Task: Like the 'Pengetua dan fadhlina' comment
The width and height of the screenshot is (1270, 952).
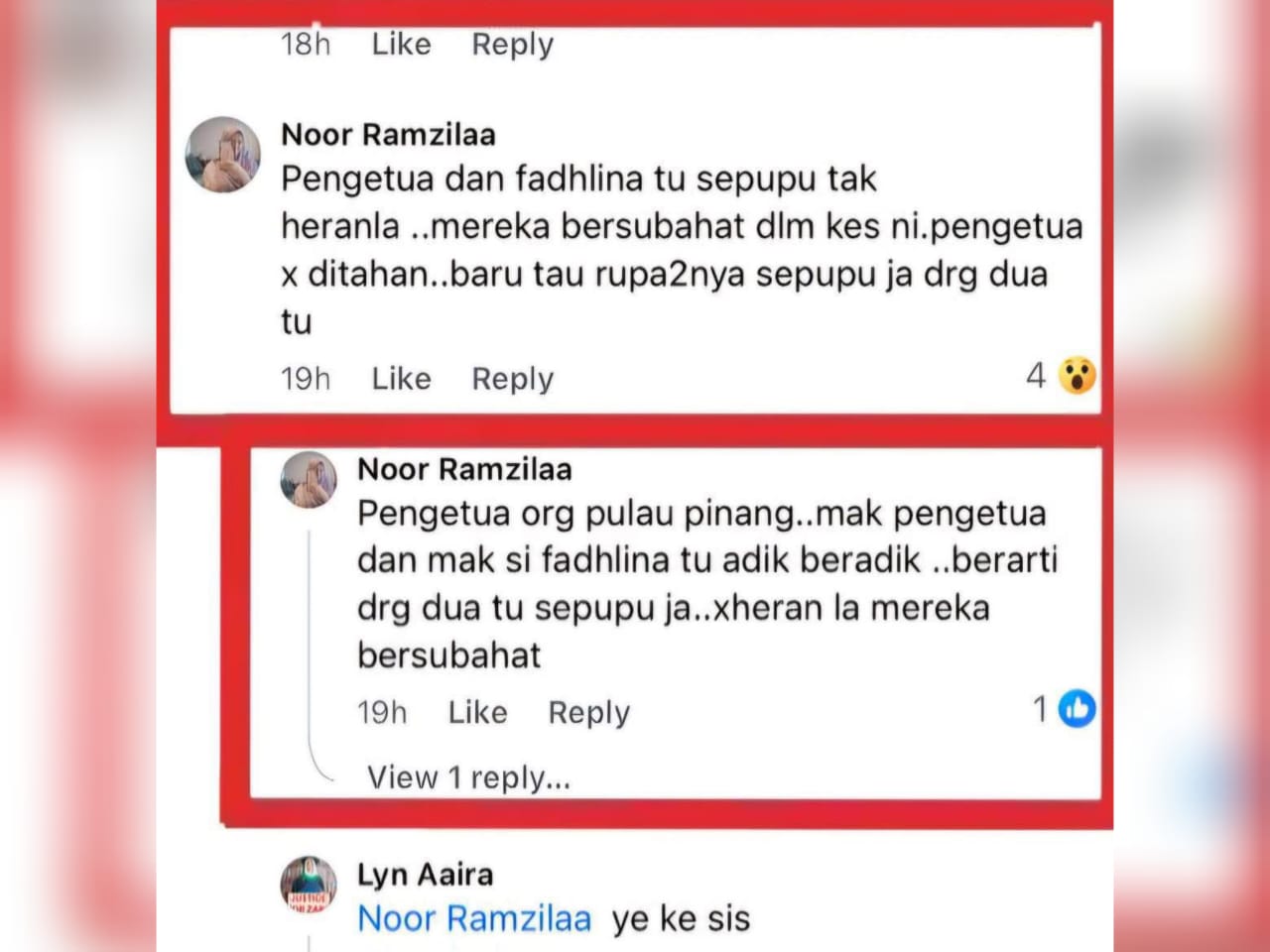Action: point(401,378)
